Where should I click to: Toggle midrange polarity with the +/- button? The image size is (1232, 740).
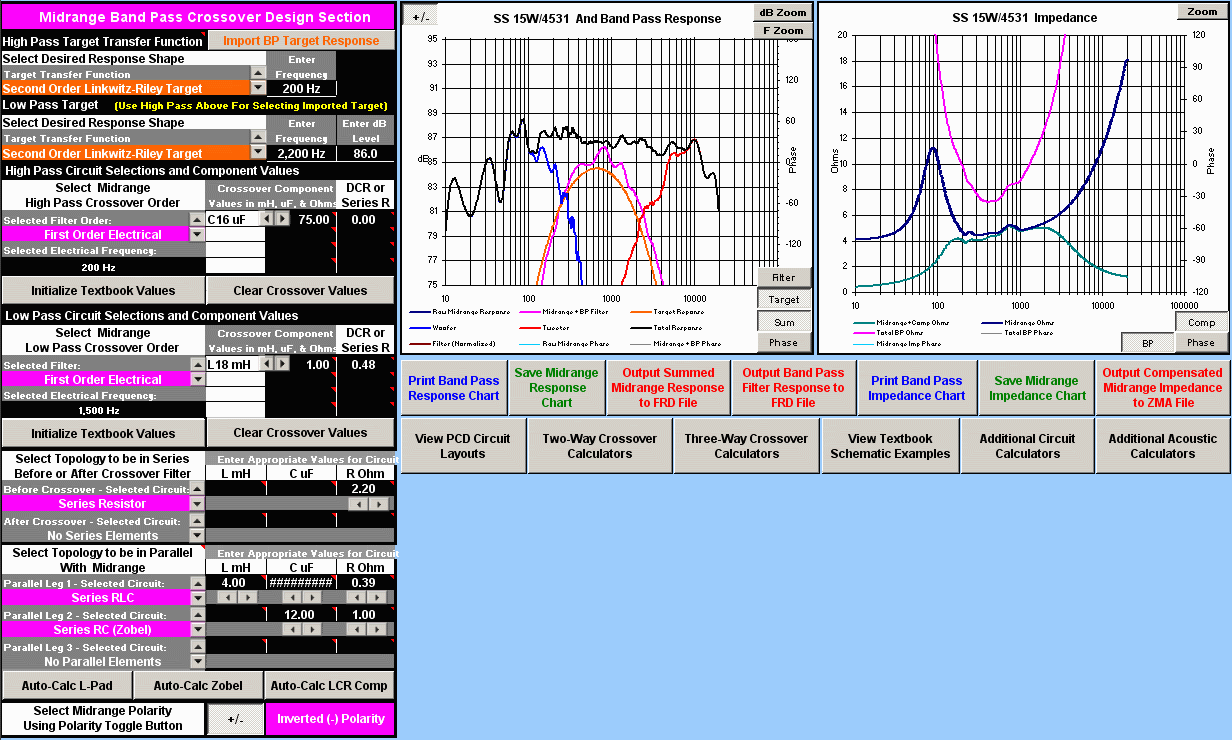click(x=233, y=719)
